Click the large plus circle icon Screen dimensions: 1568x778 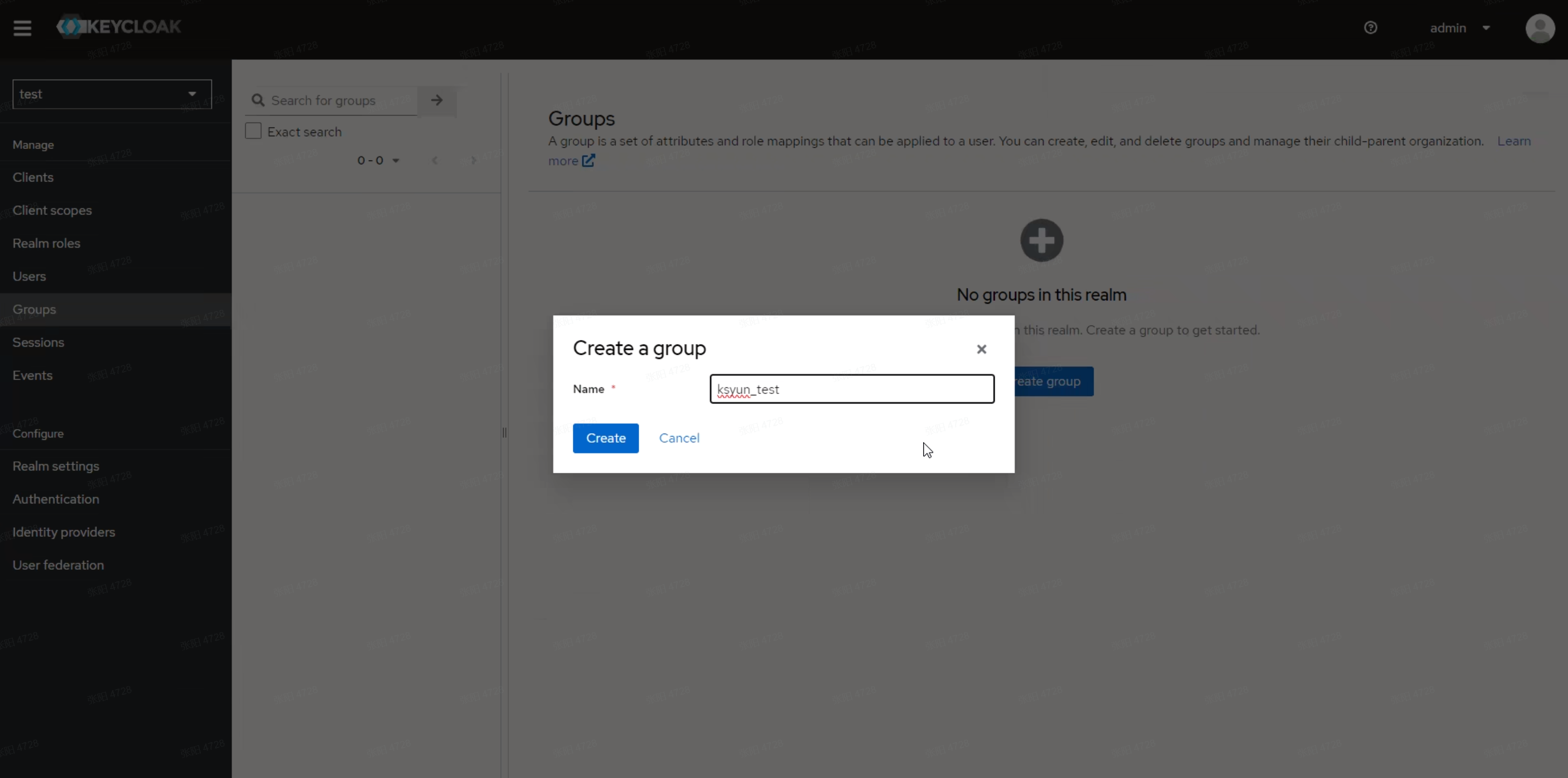[1041, 240]
